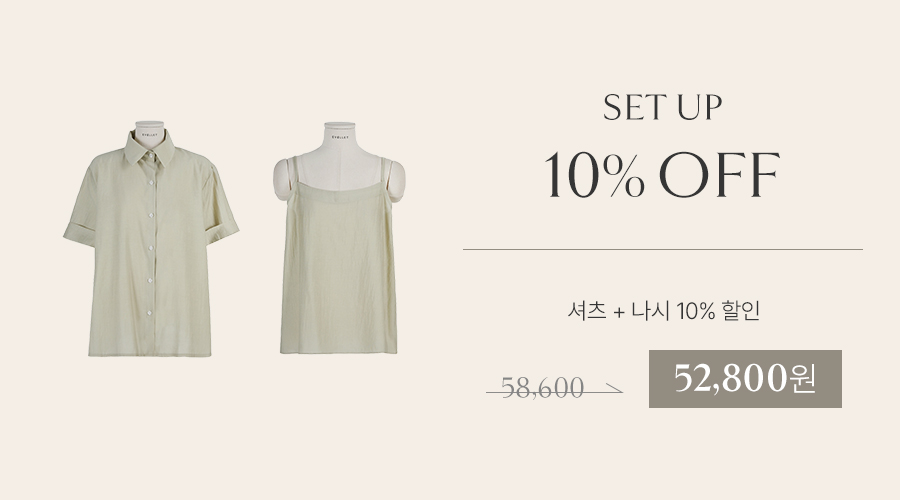Click the arrow after the original price
Image resolution: width=900 pixels, height=500 pixels.
pyautogui.click(x=612, y=390)
